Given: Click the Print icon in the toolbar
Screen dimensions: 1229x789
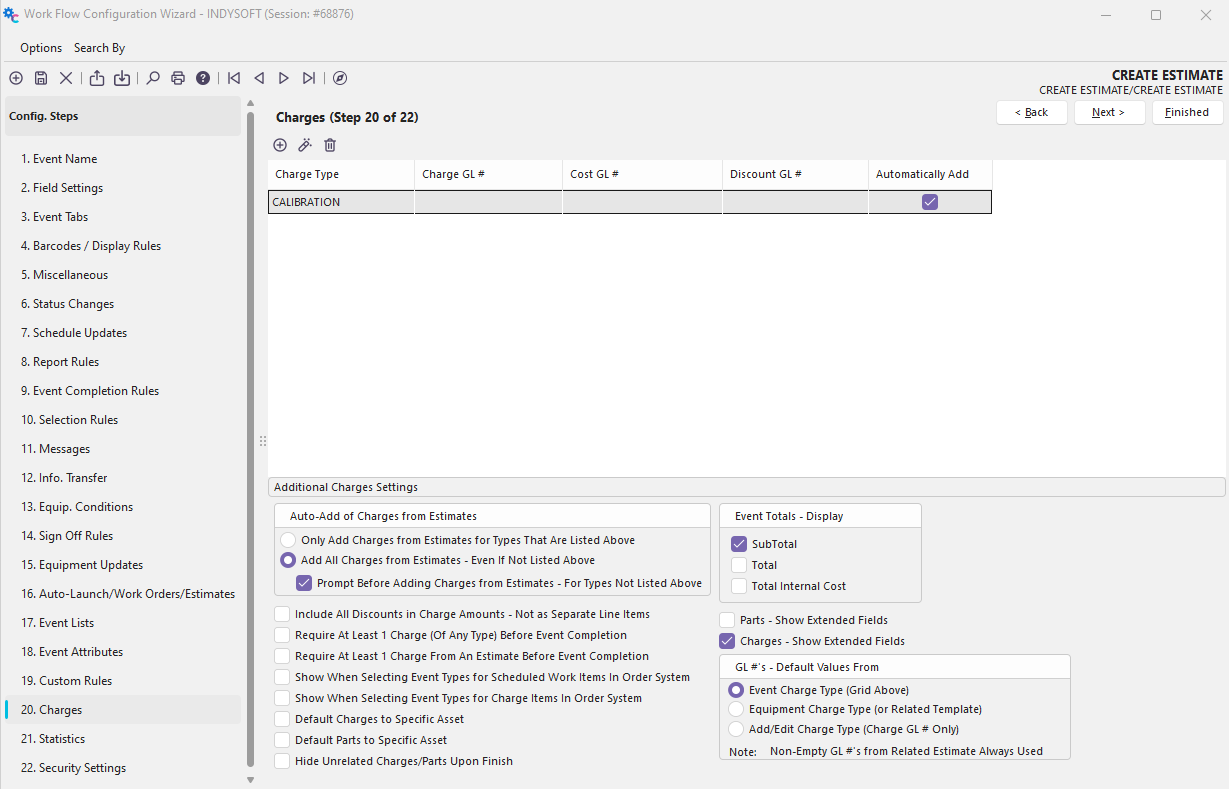Looking at the screenshot, I should tap(178, 78).
